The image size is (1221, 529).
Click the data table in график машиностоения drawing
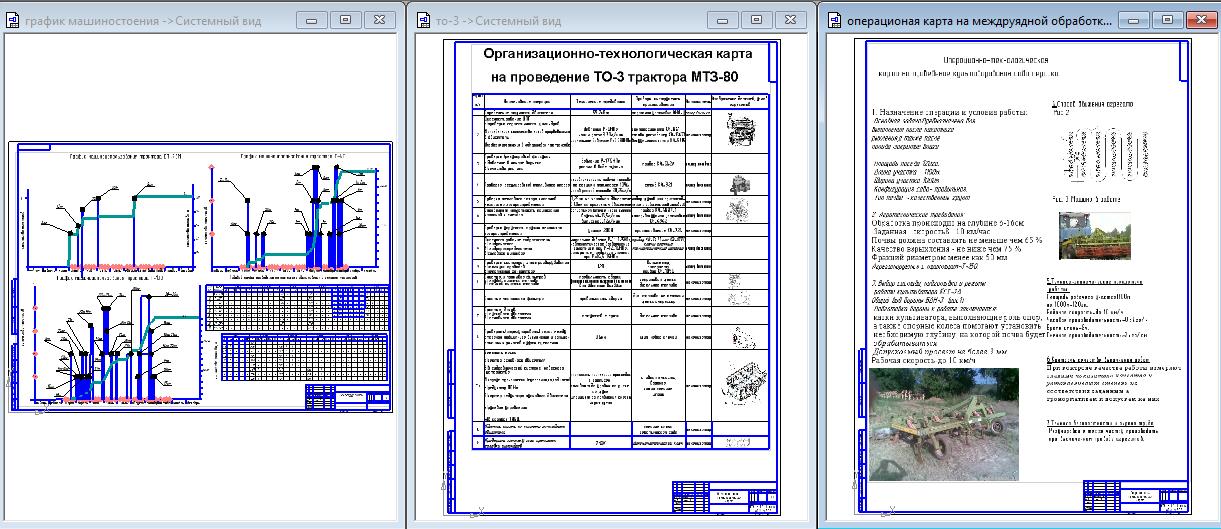coord(296,330)
